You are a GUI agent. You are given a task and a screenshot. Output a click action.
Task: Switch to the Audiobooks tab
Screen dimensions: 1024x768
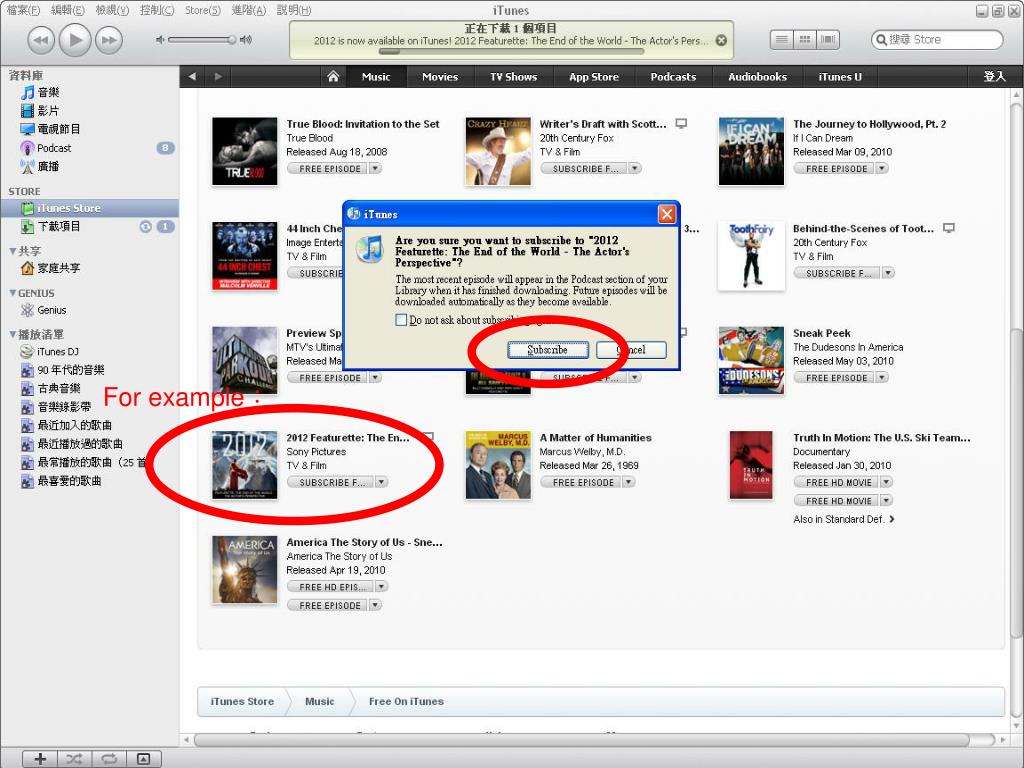click(x=757, y=76)
